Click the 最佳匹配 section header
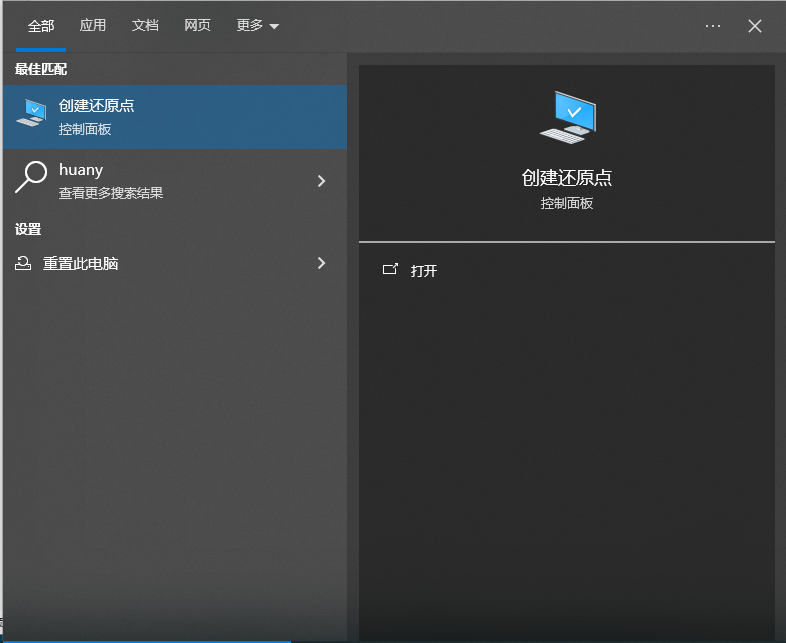The width and height of the screenshot is (786, 643). tap(41, 69)
